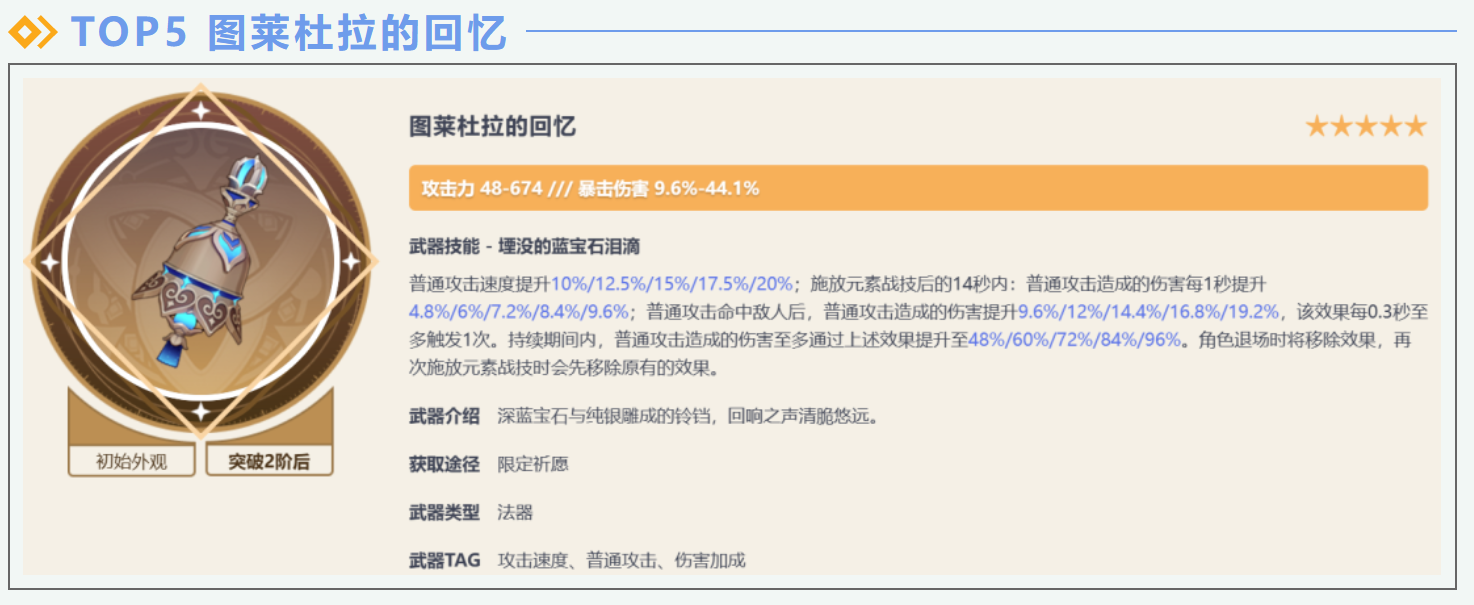Click the values 4.8%/6%/7.2%/8.4%/9.6%
The height and width of the screenshot is (605, 1474).
tap(519, 312)
